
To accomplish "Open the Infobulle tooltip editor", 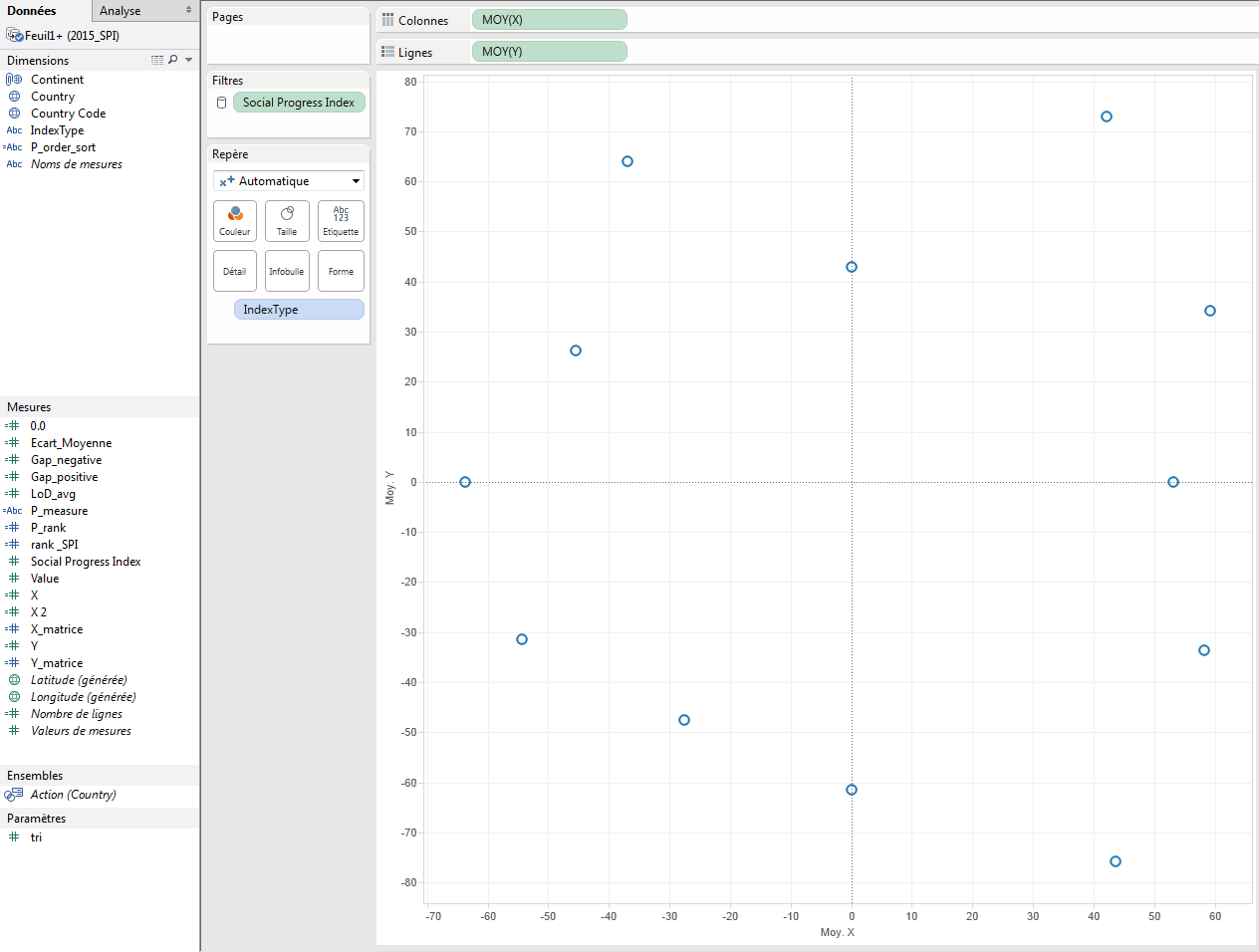I will coord(287,270).
